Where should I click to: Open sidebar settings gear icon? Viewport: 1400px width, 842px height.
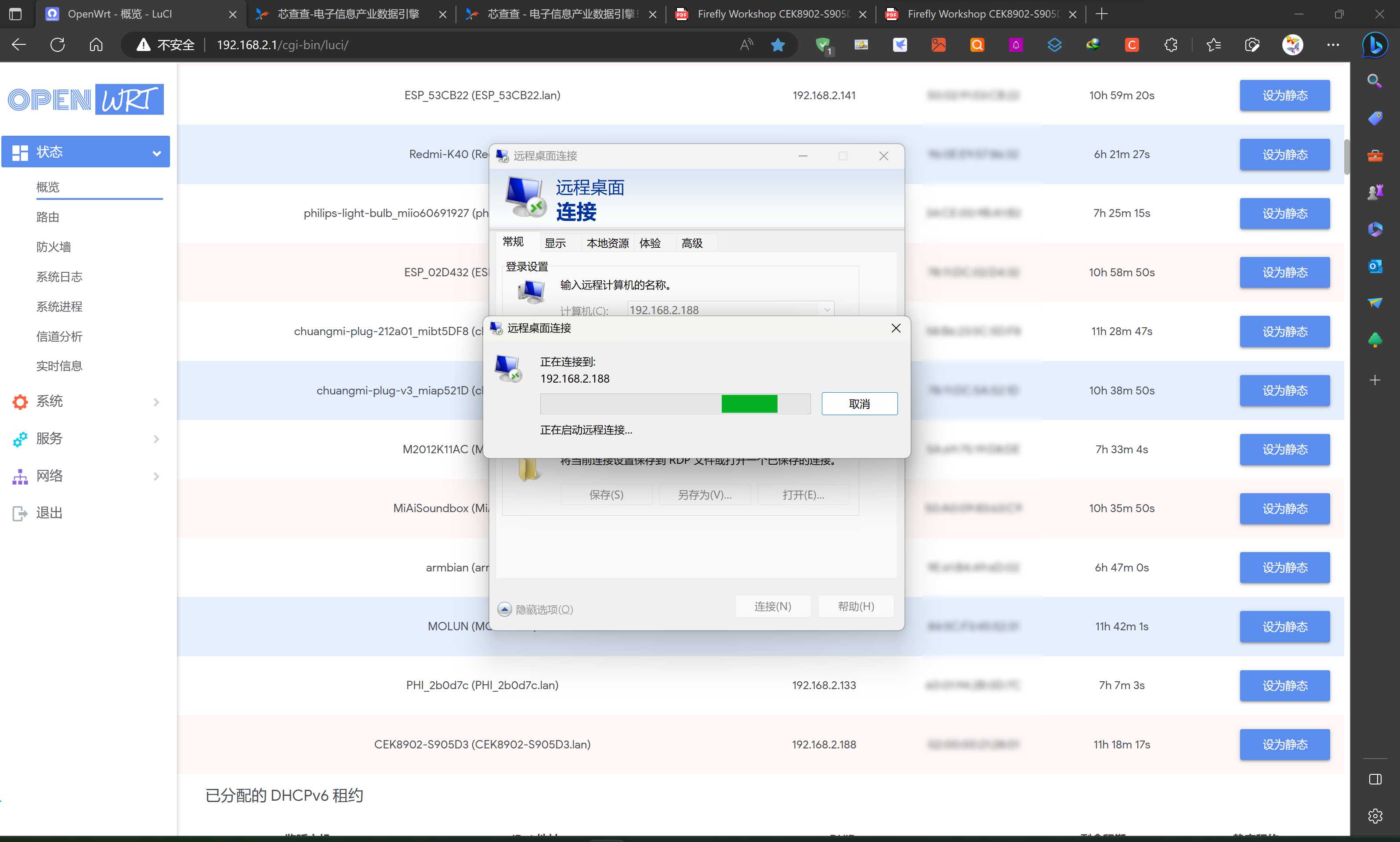[x=1375, y=816]
